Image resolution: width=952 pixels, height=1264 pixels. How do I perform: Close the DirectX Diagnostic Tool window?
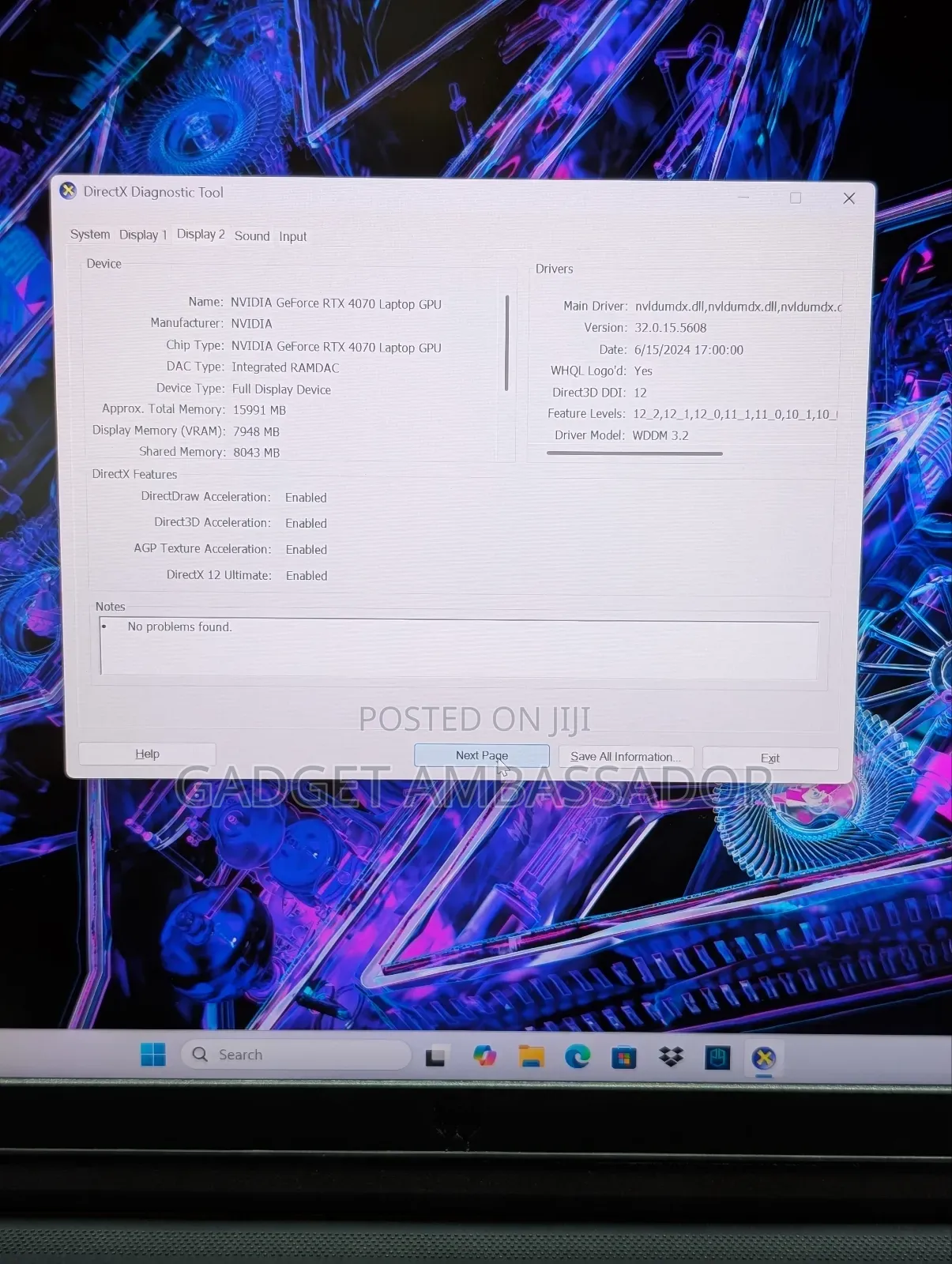849,198
